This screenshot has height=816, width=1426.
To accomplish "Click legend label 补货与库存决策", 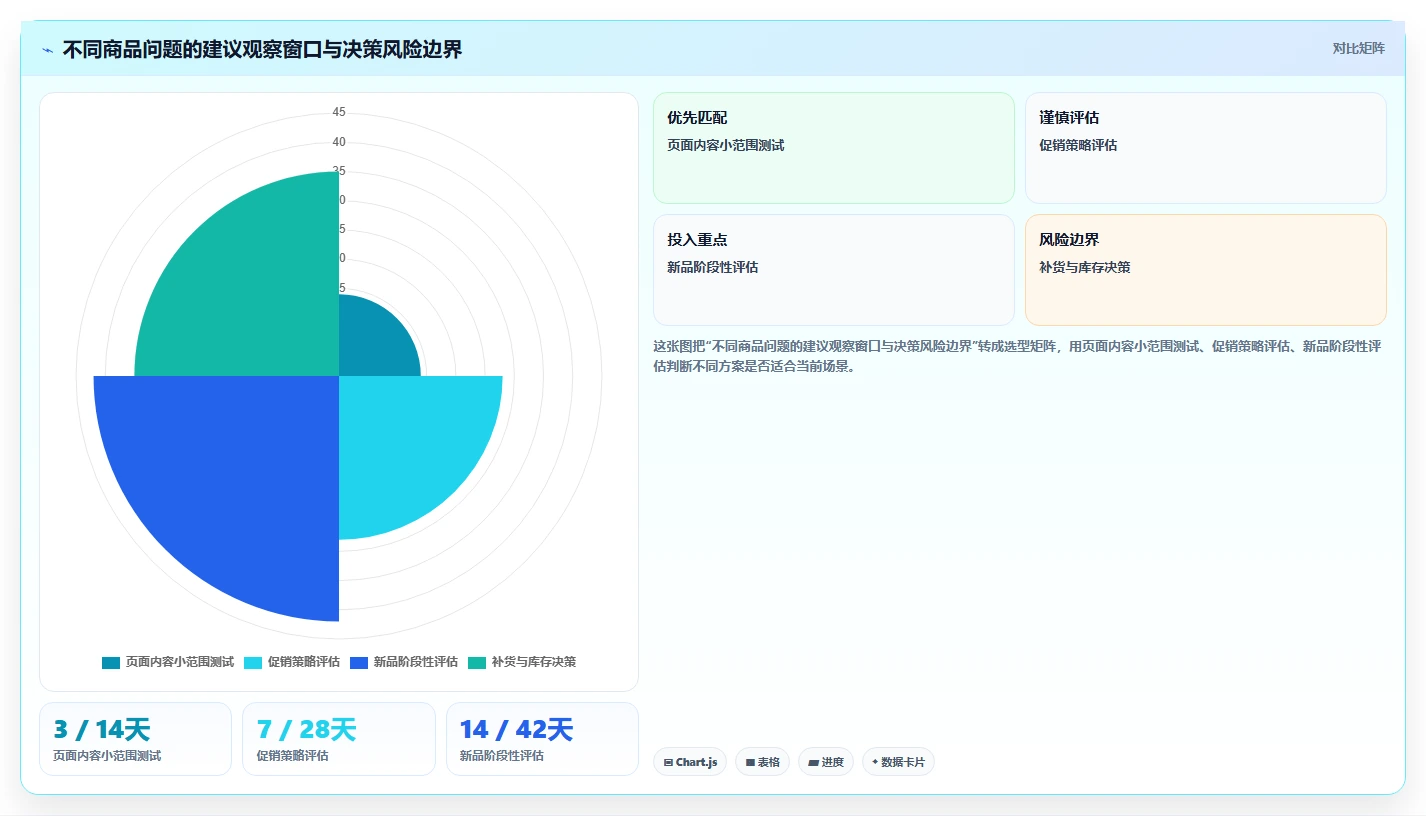I will pyautogui.click(x=533, y=662).
